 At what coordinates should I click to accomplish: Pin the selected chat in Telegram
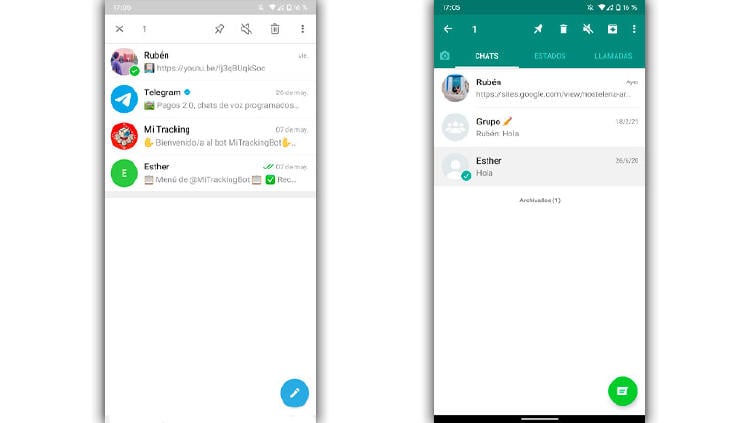pos(220,29)
